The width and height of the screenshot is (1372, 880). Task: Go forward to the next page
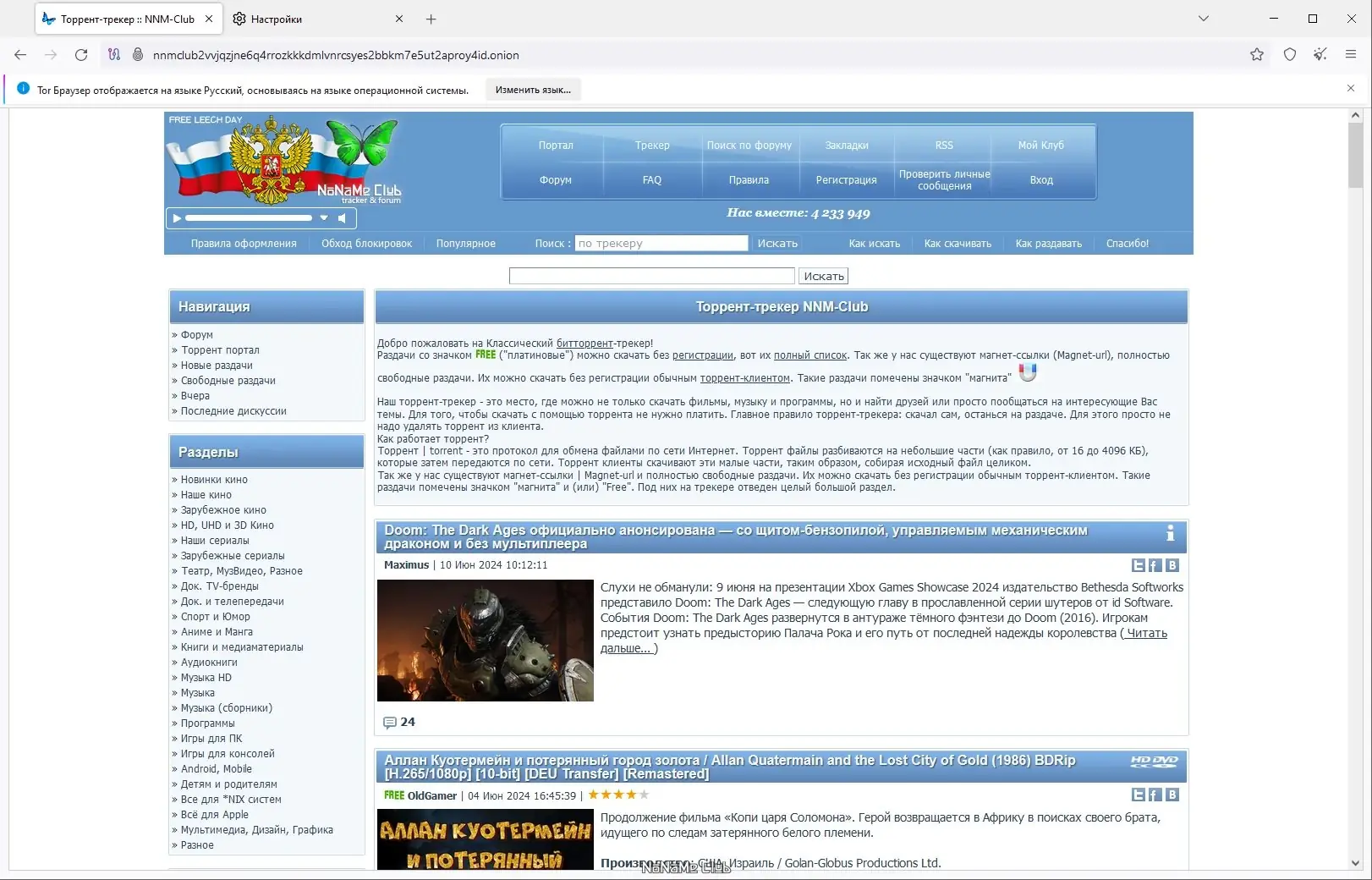click(x=51, y=55)
